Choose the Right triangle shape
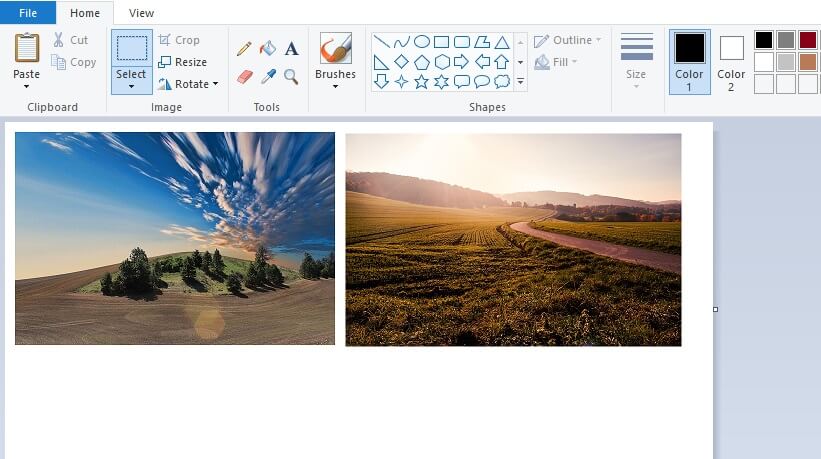 [381, 62]
